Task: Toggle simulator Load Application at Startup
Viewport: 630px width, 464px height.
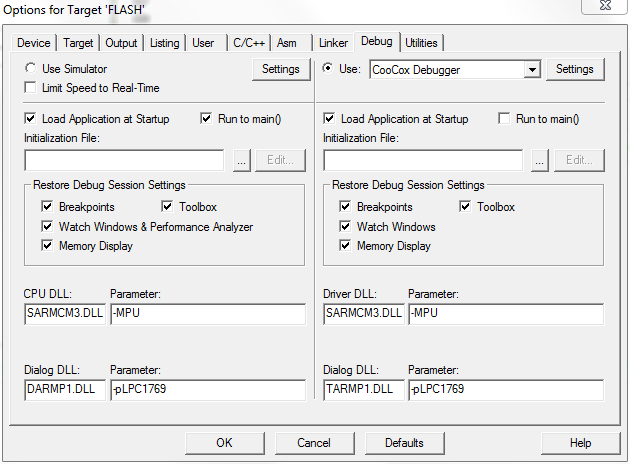Action: 30,119
